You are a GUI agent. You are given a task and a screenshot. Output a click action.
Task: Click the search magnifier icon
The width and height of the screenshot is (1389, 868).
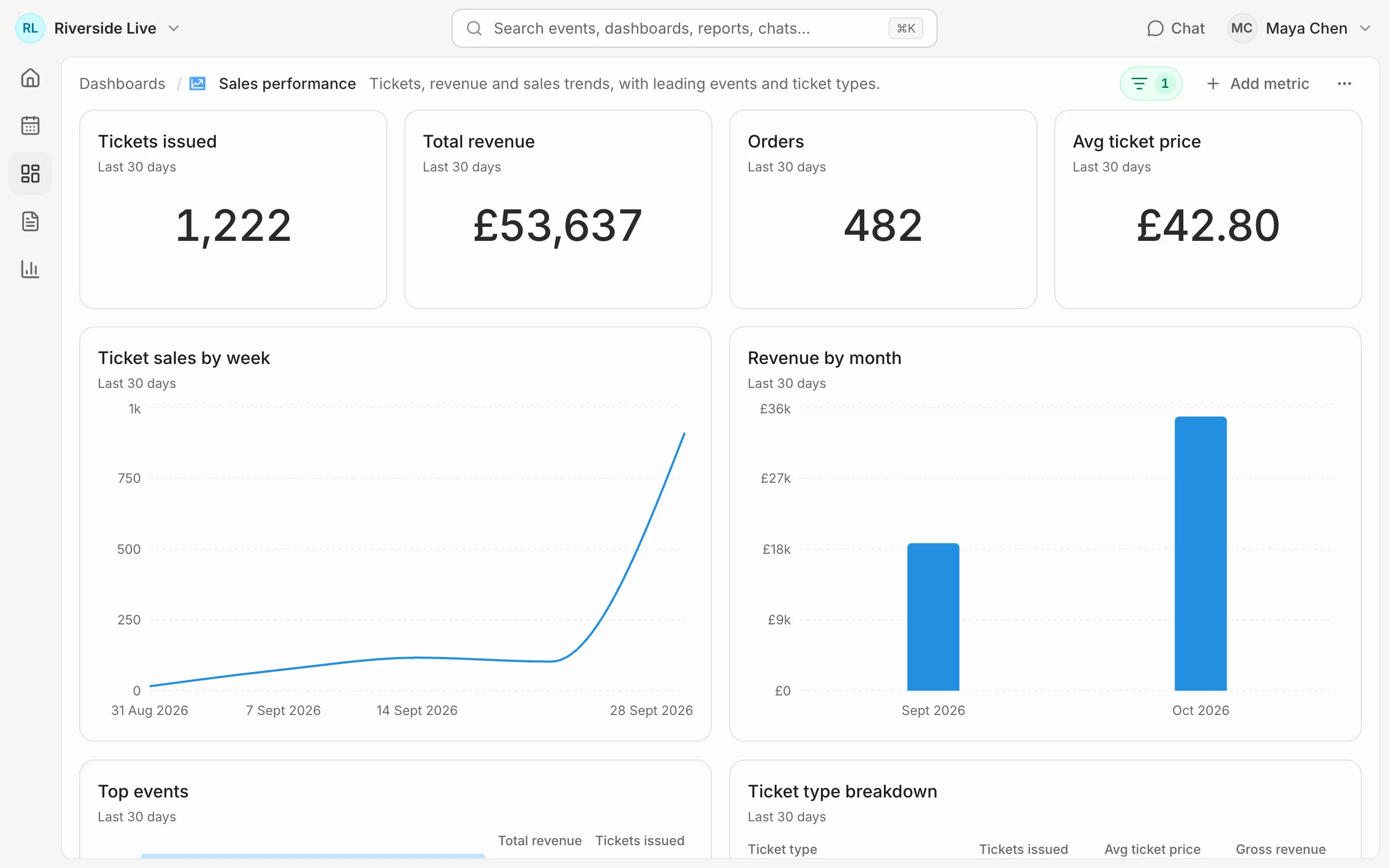click(474, 28)
